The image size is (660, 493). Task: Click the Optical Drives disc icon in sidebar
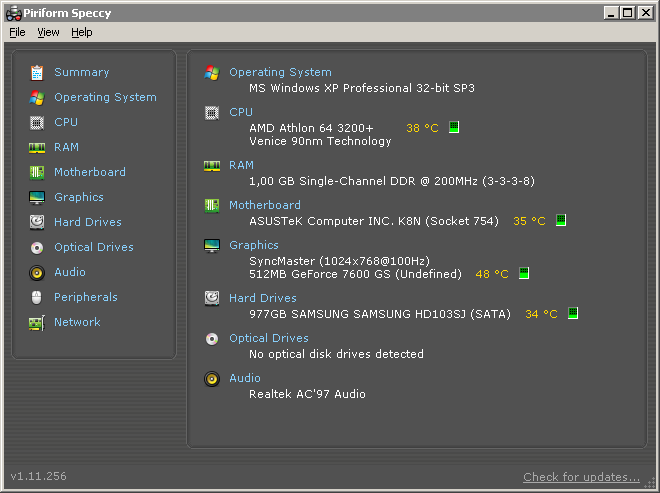point(37,248)
